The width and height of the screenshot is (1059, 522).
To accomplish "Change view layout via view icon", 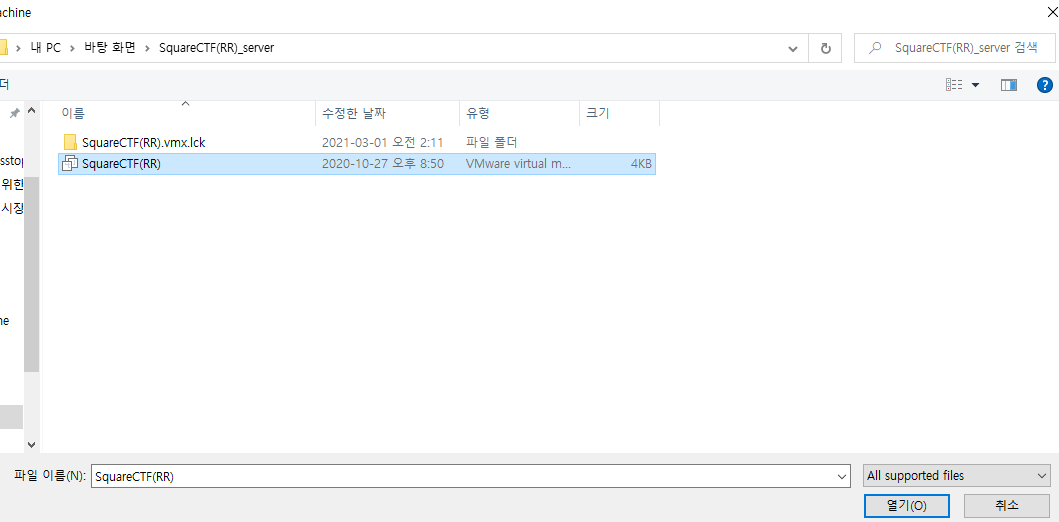I will [954, 85].
